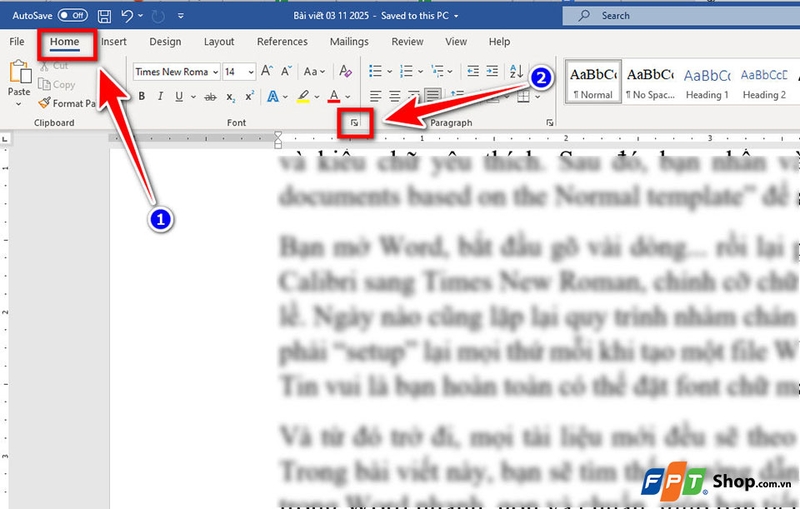Increase paragraph indent
800x509 pixels.
coord(492,71)
